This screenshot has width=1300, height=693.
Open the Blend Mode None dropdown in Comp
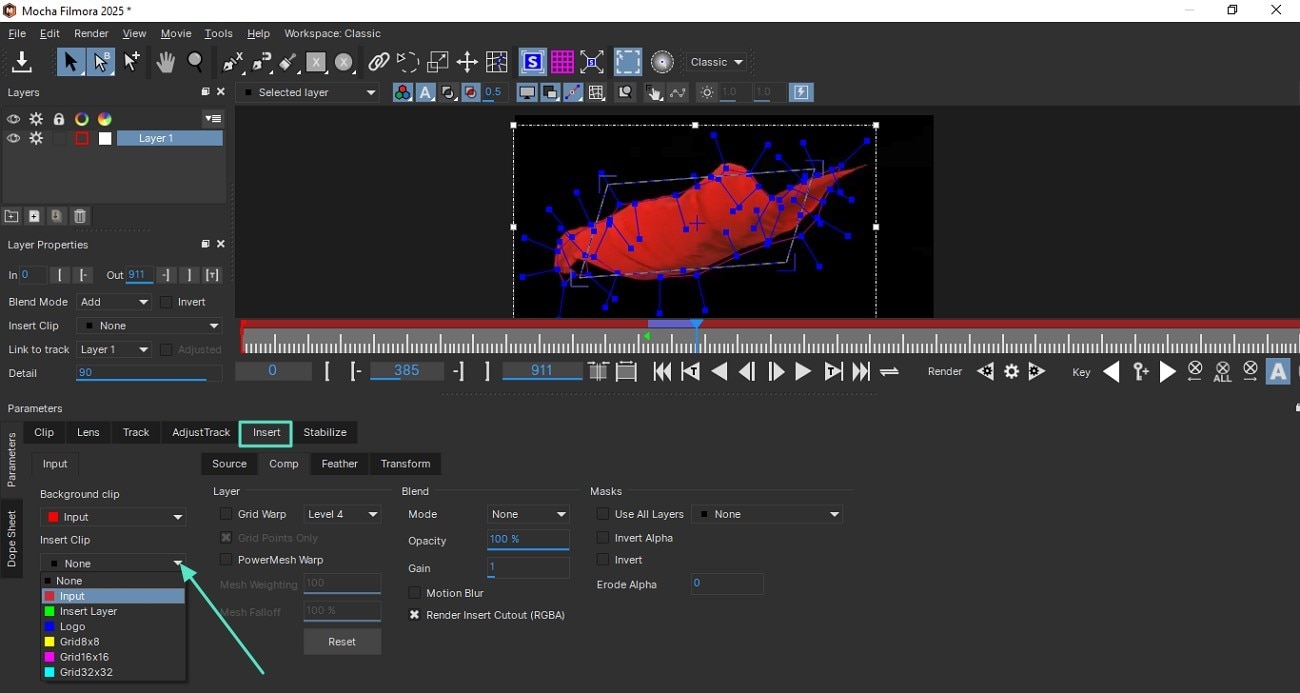(x=528, y=514)
